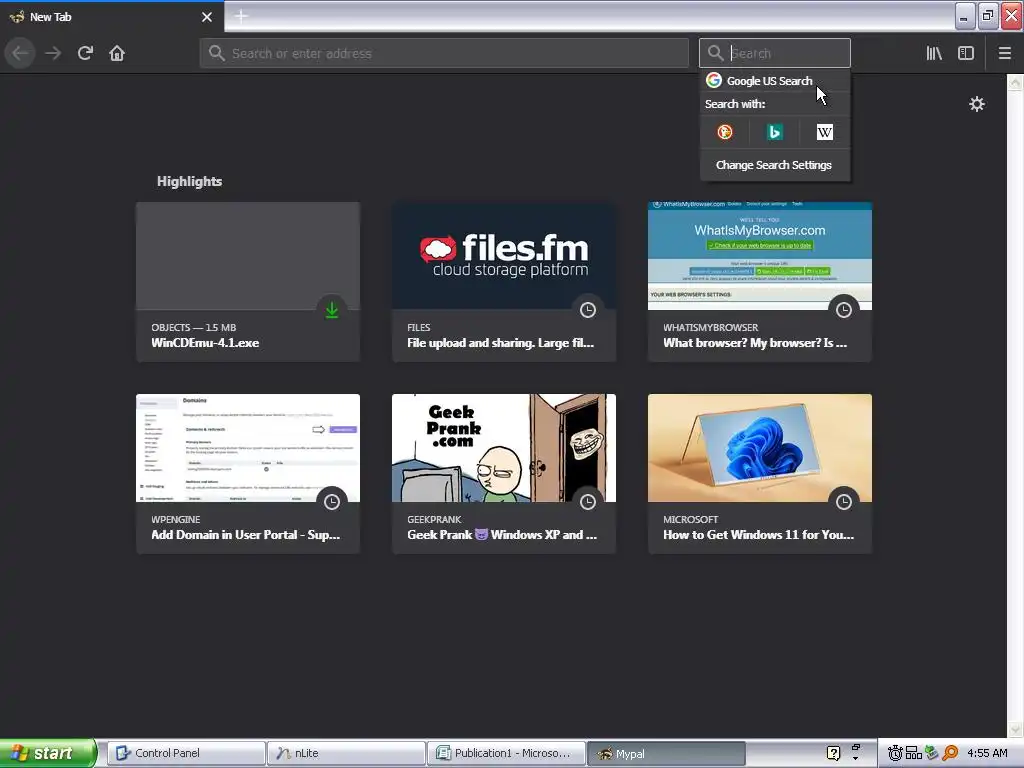Click magnifier icon in search box
This screenshot has height=768, width=1024.
(x=715, y=53)
